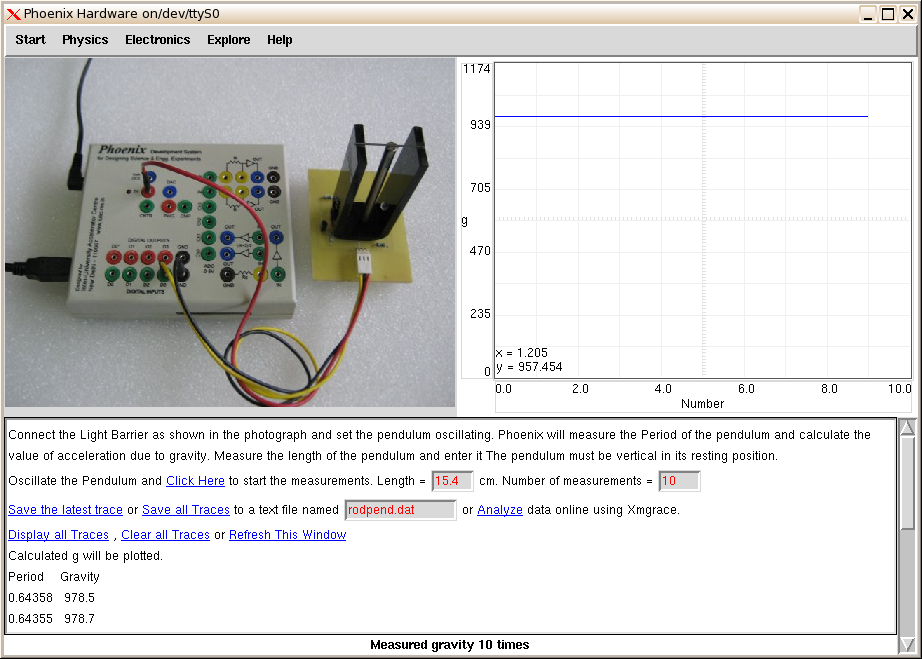Click the 10.0 x-axis tick label
This screenshot has width=922, height=659.
click(900, 389)
